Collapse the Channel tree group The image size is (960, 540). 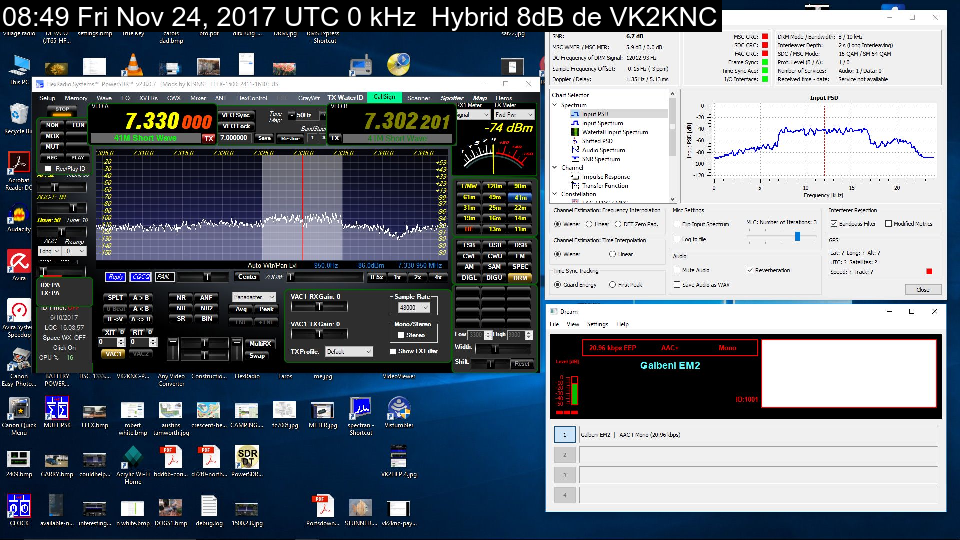pos(555,168)
